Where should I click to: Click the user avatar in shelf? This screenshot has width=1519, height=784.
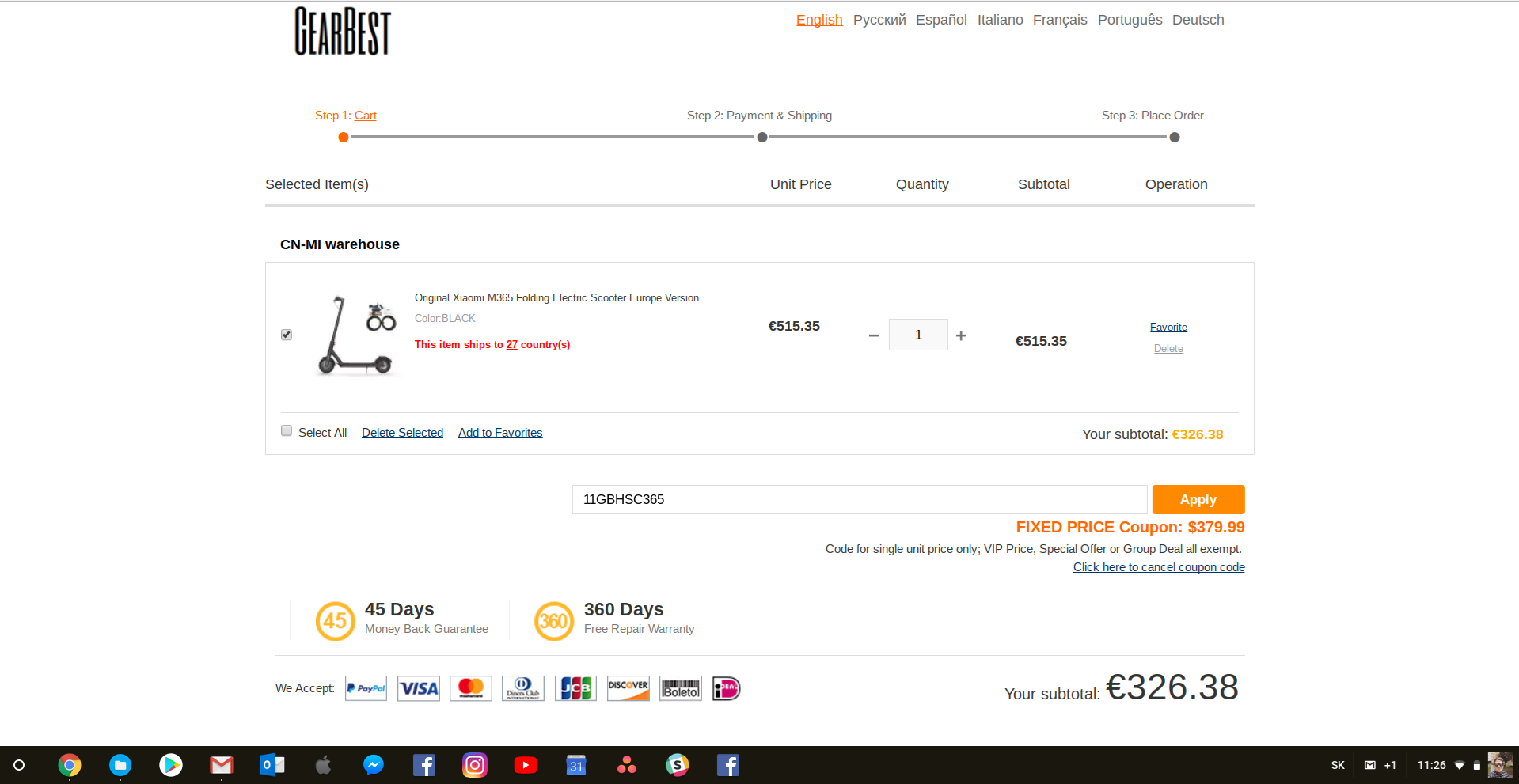1501,765
